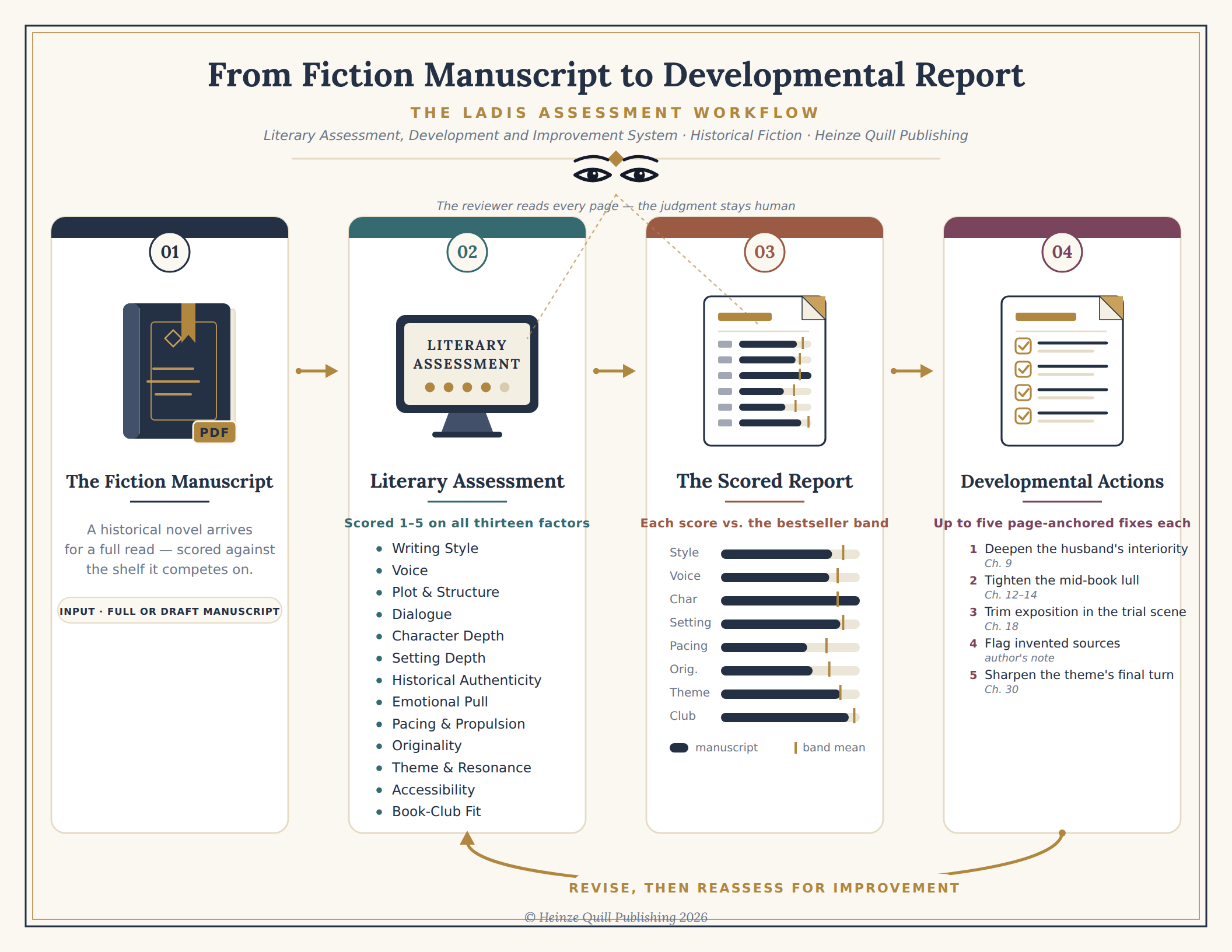Click the Heinze Quill Publishing 2026 copyright
This screenshot has width=1232, height=952.
point(616,917)
